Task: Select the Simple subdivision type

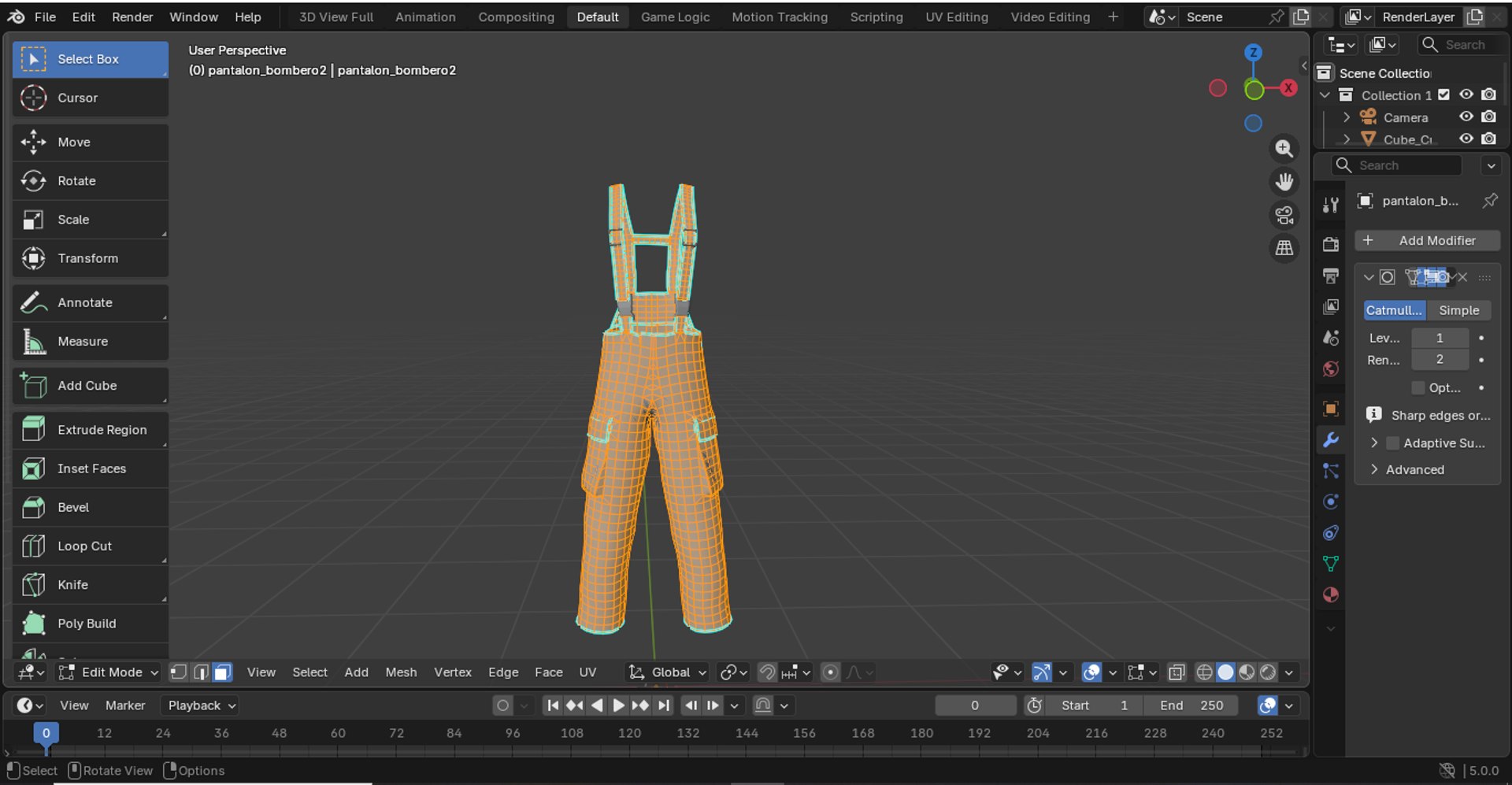Action: (1459, 310)
